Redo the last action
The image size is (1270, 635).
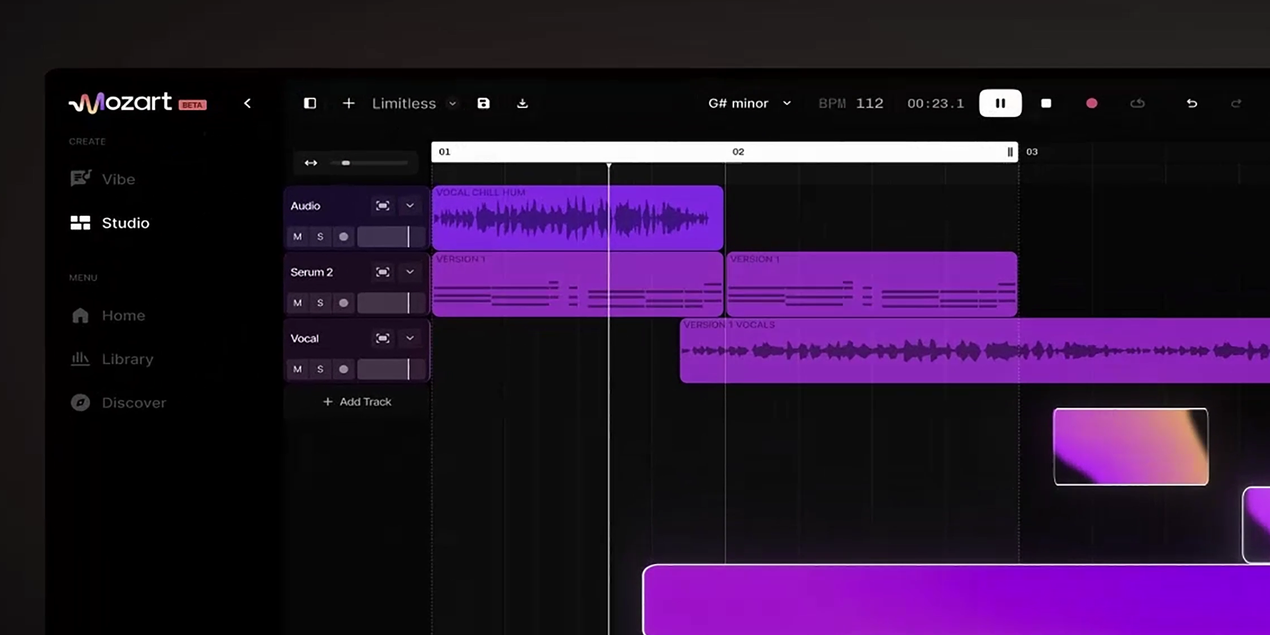pos(1236,103)
